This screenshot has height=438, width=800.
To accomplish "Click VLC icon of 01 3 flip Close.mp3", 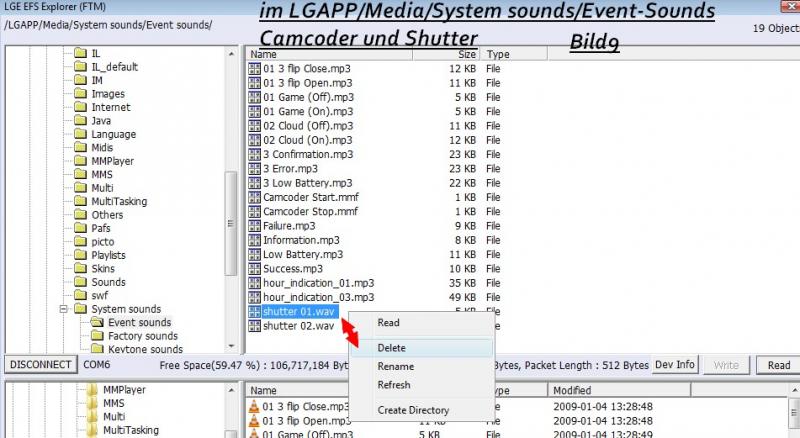I will (x=255, y=407).
